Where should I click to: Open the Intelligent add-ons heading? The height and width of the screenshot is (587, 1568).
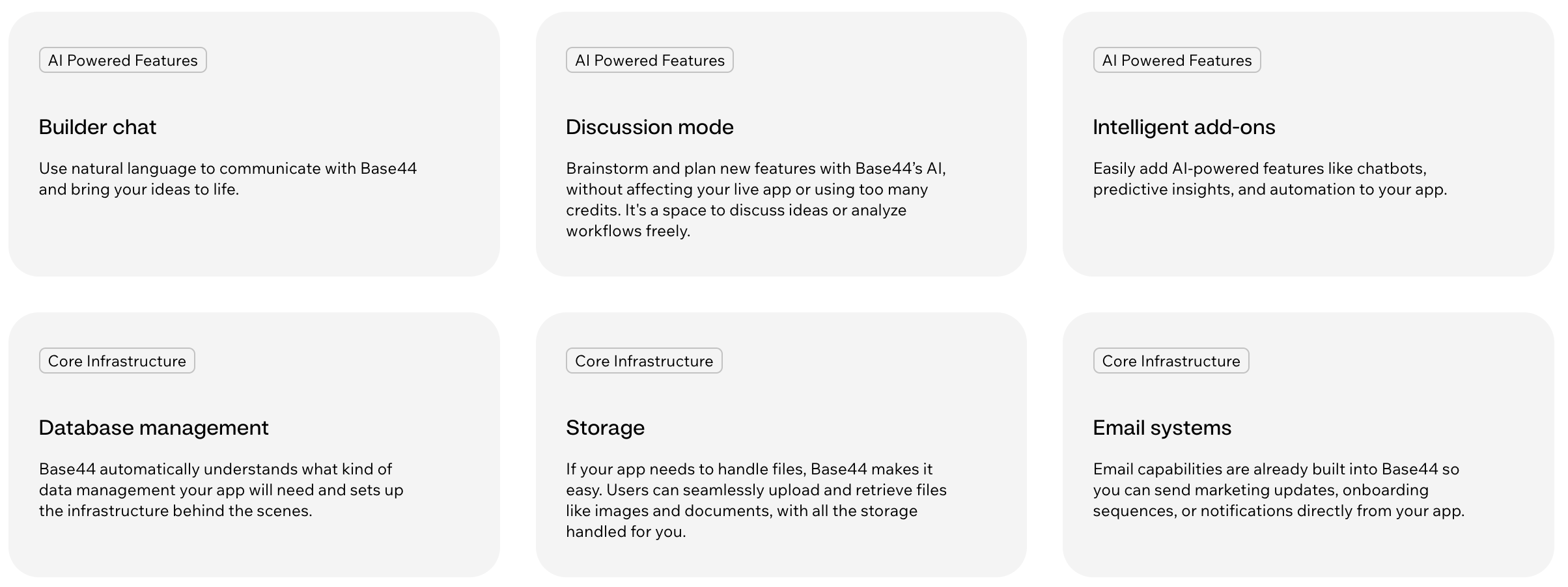[1184, 127]
